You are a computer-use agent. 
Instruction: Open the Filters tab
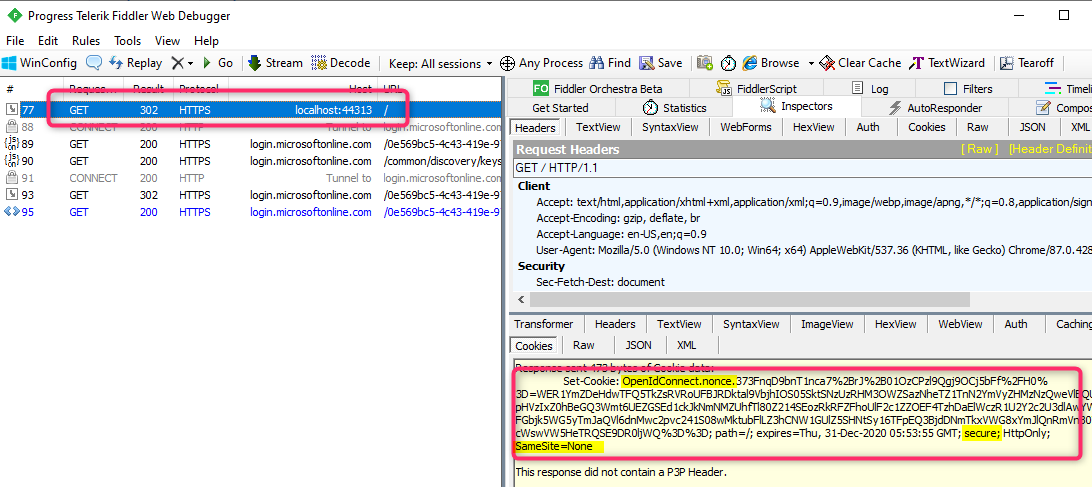click(x=967, y=88)
